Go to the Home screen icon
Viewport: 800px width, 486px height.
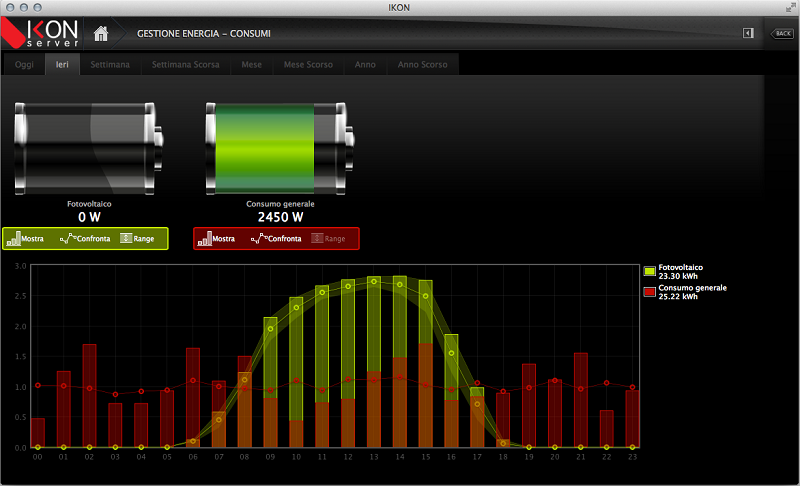click(101, 34)
